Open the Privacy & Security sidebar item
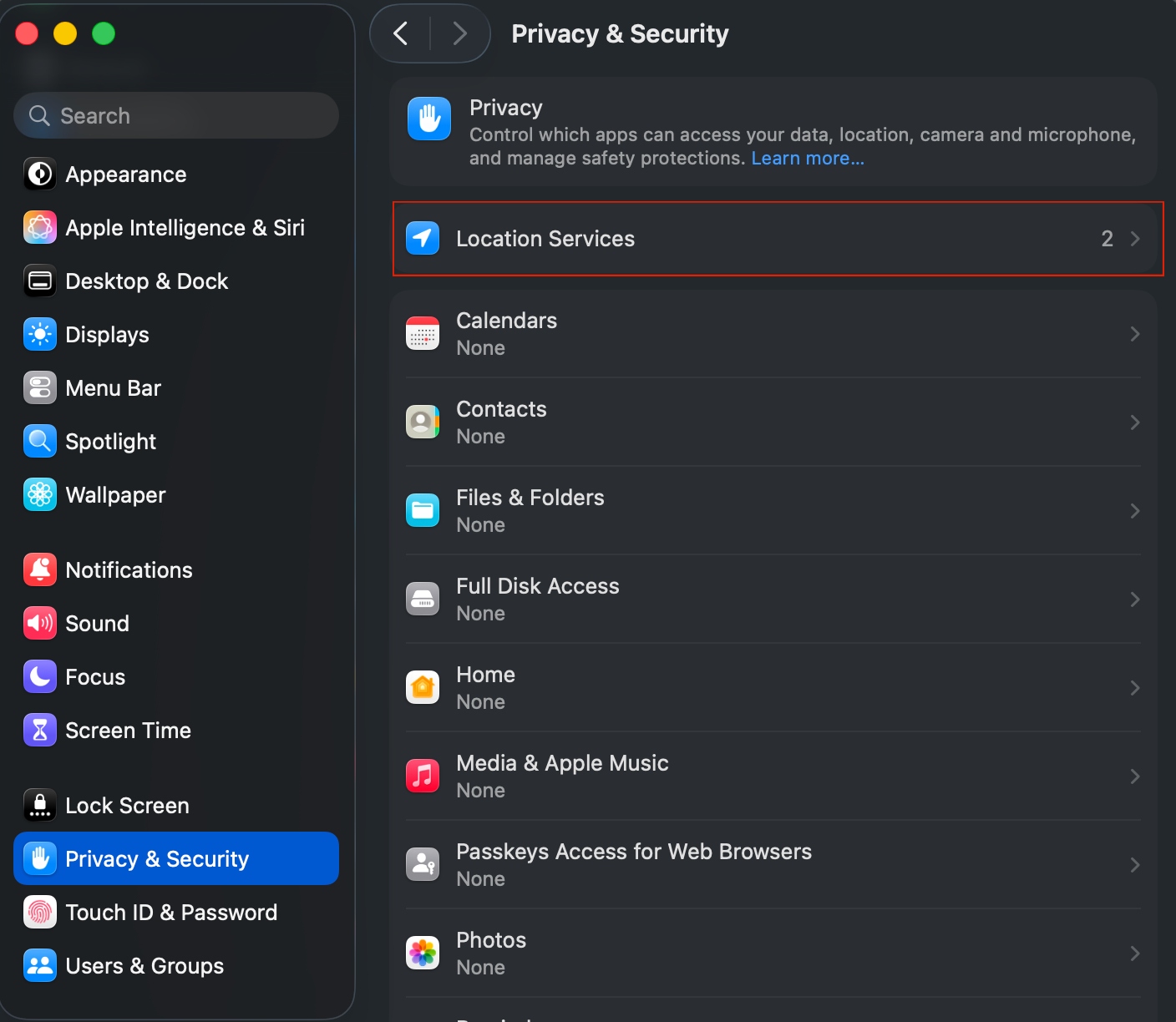Viewport: 1176px width, 1022px height. pos(176,858)
